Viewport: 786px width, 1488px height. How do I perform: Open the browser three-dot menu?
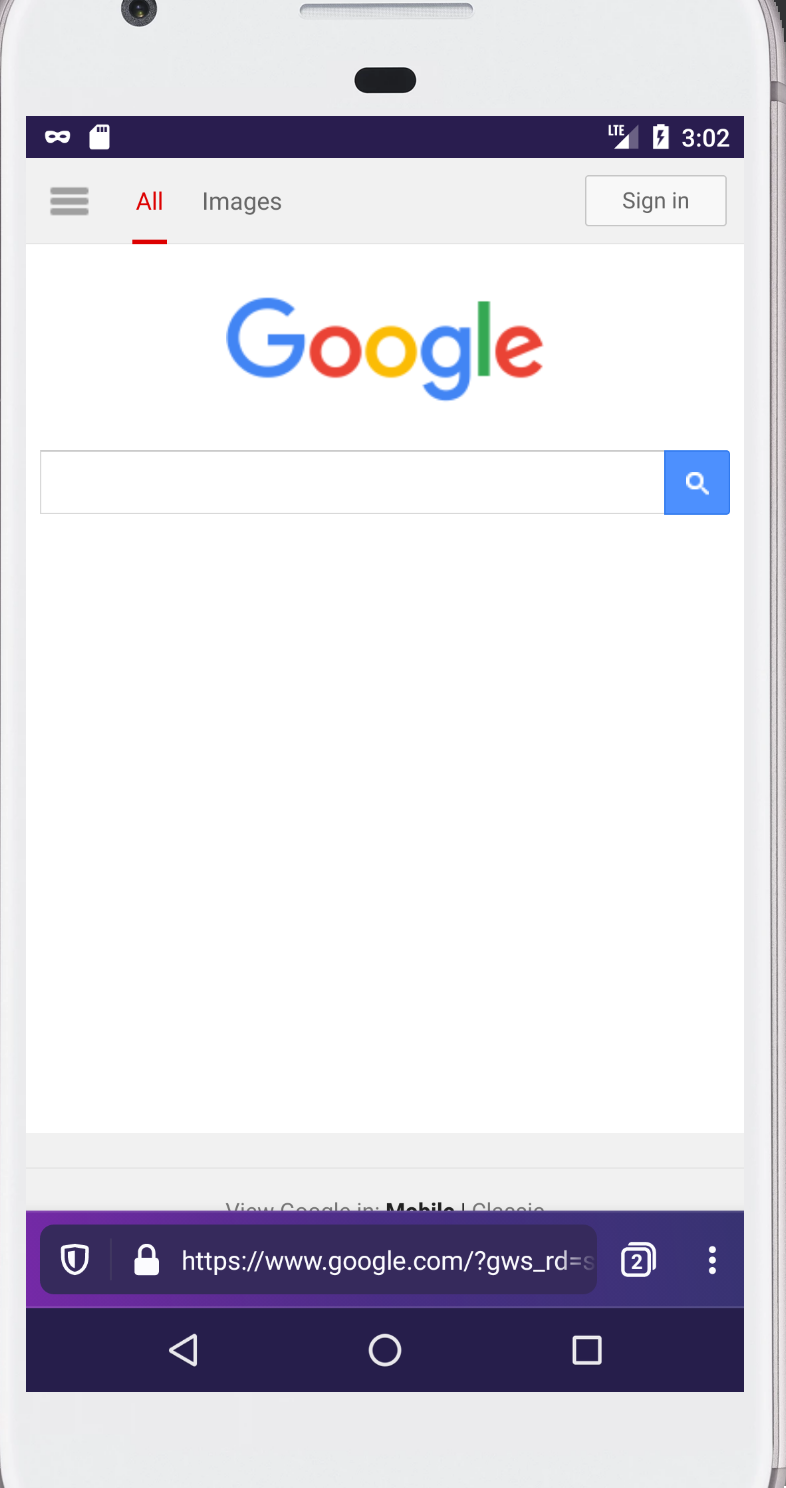click(712, 1260)
